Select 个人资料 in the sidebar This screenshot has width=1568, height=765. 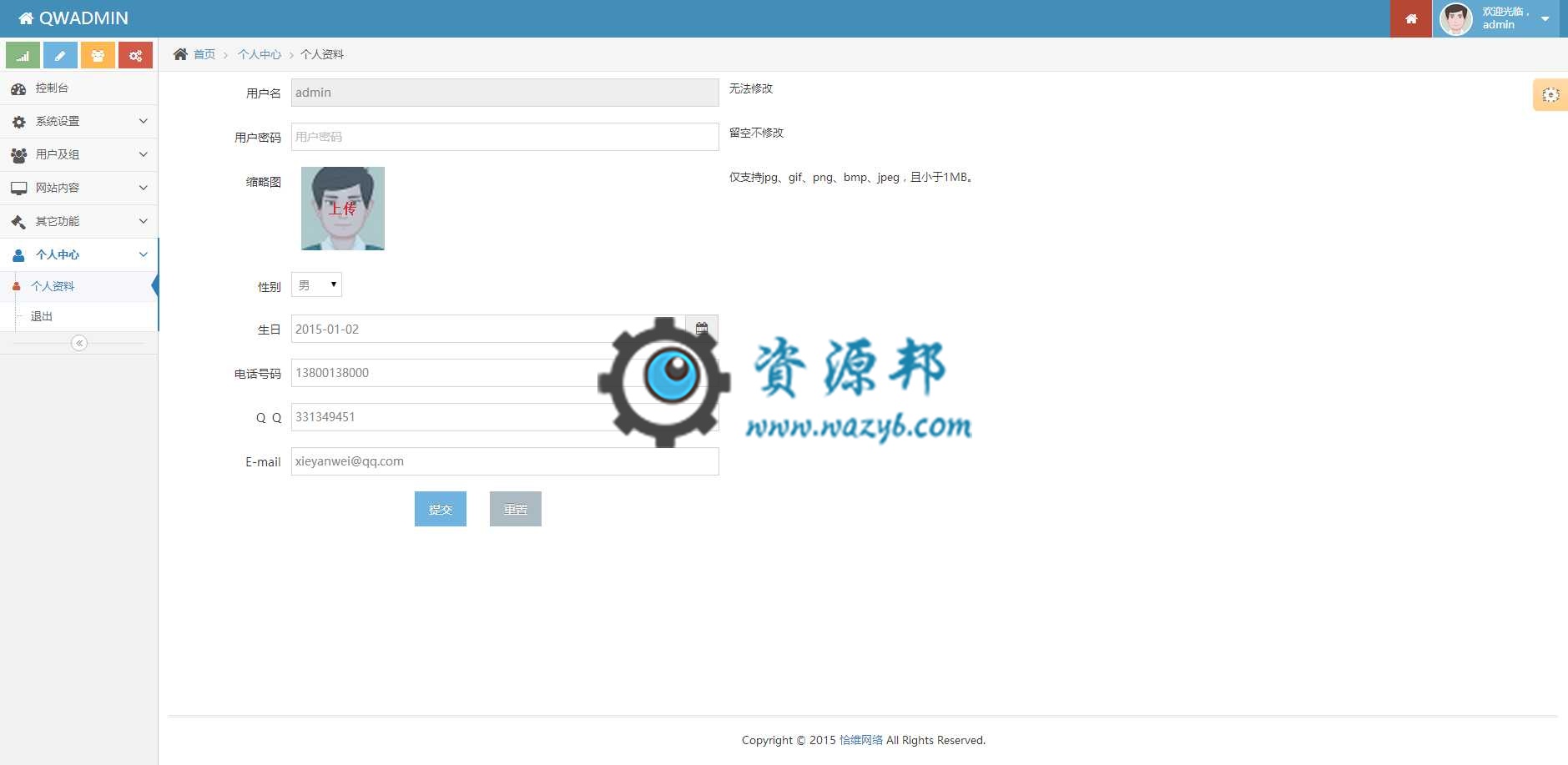click(79, 286)
